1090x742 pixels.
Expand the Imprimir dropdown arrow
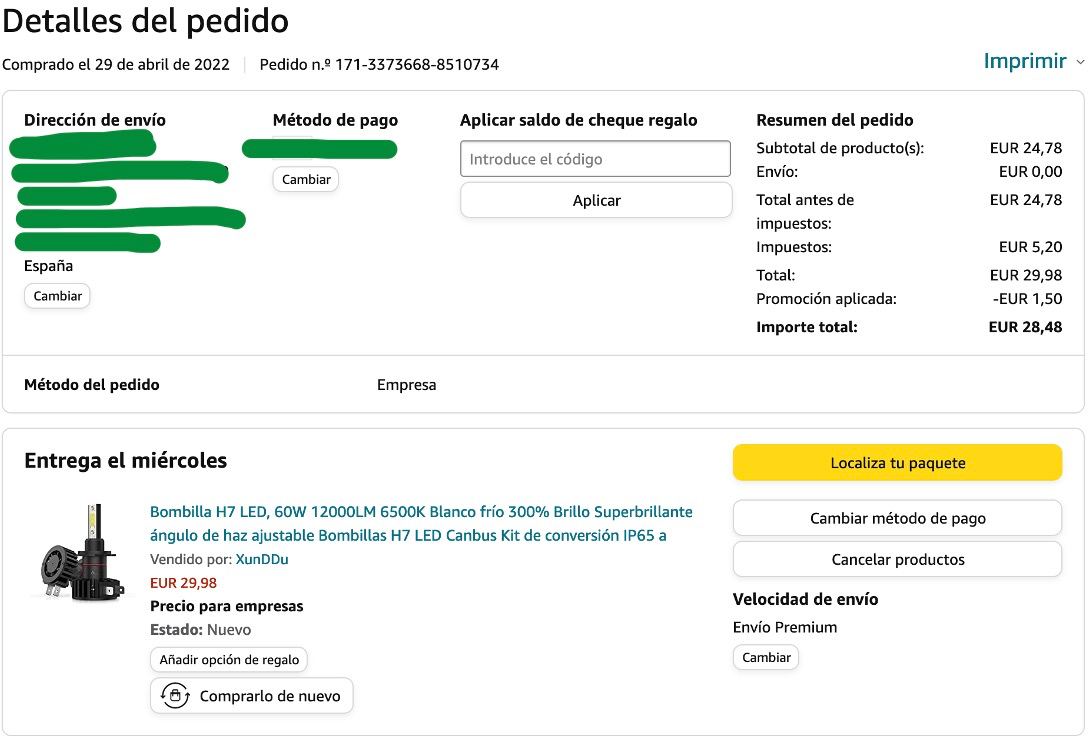[x=1080, y=62]
